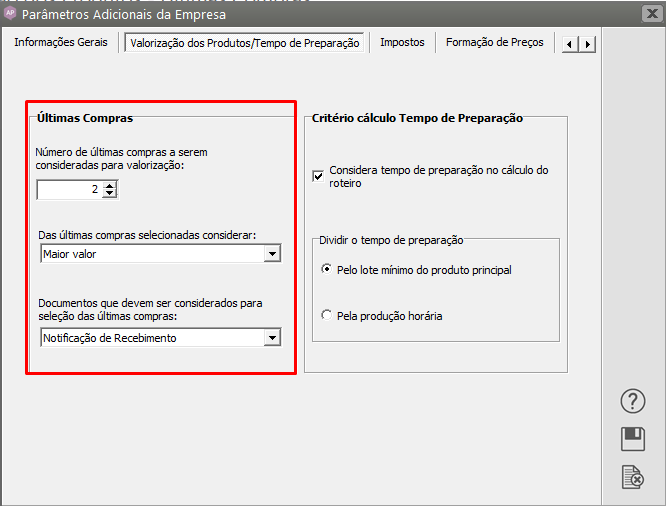Decrease number of últimas compras with down arrow

coord(109,194)
